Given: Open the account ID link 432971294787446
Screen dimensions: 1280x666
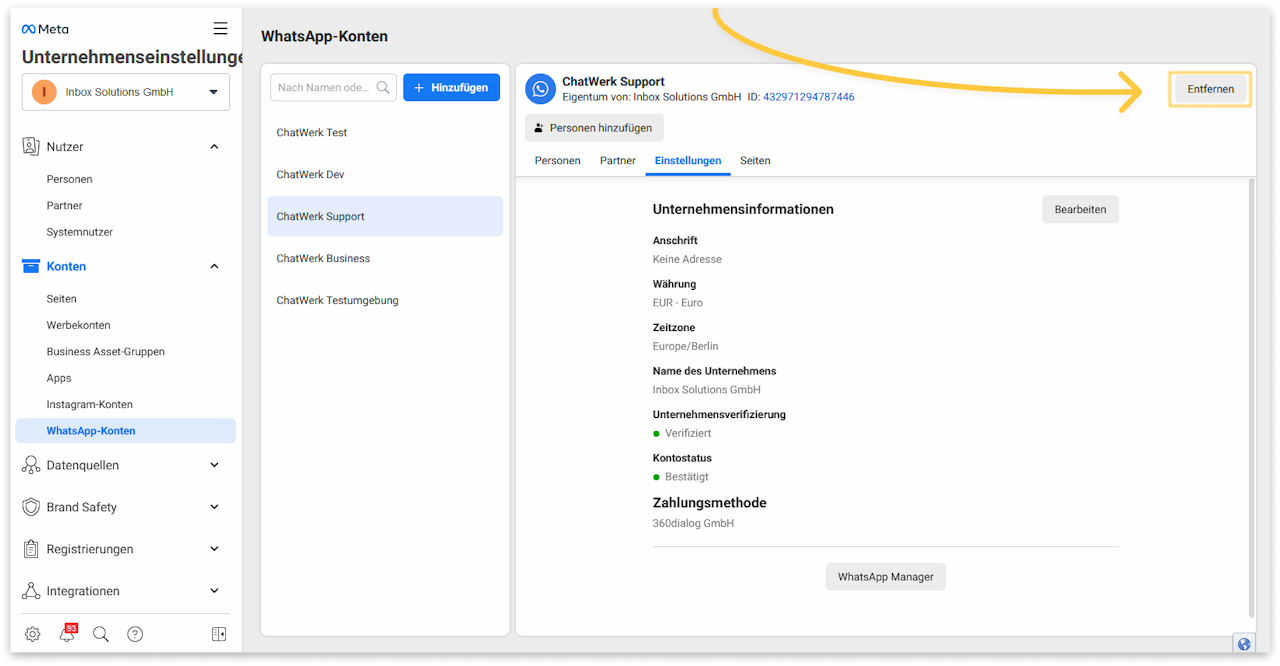Looking at the screenshot, I should pos(808,97).
